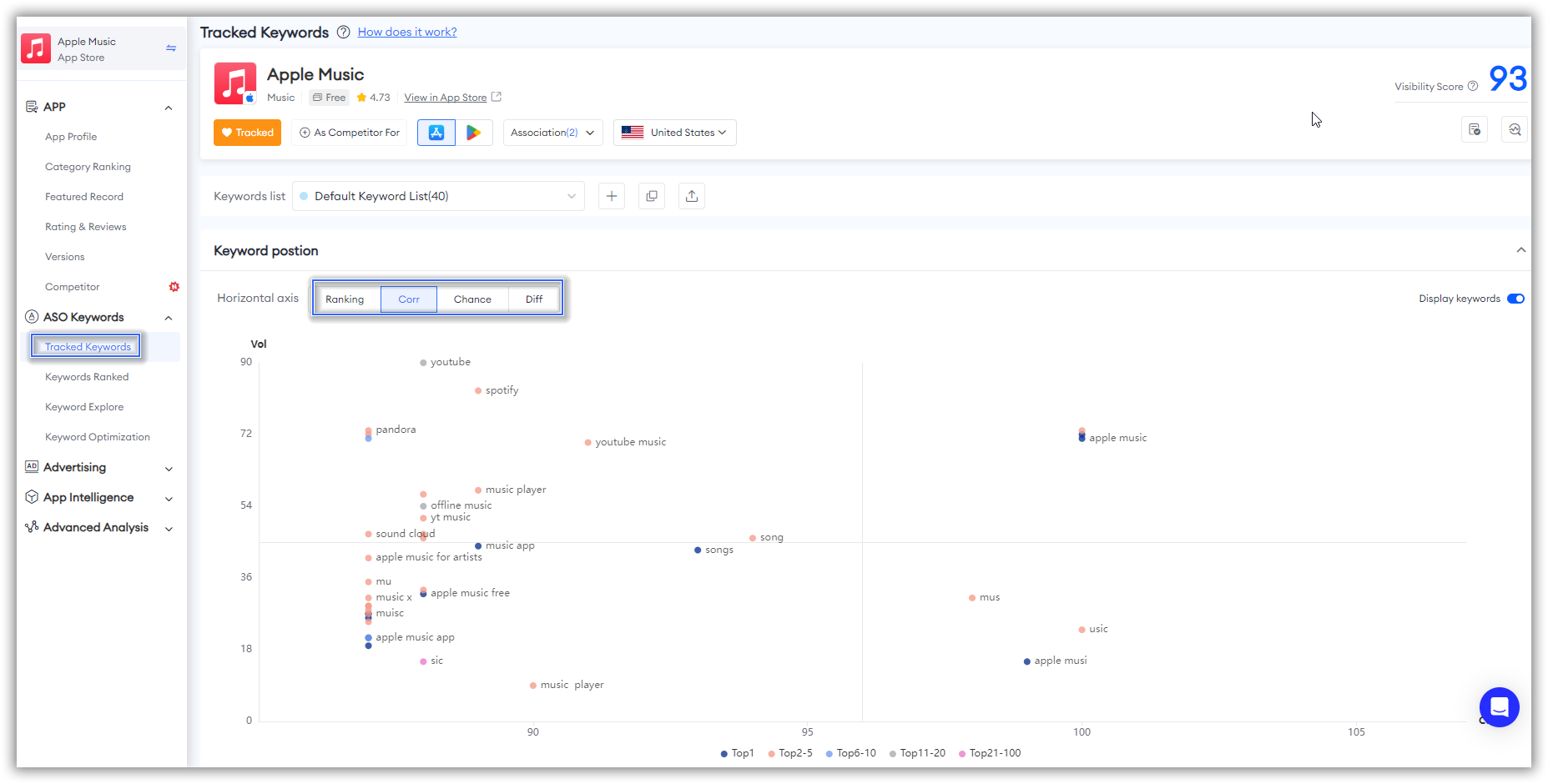1548x784 pixels.
Task: Click the report settings icon near Visibility Score
Action: (x=1475, y=129)
